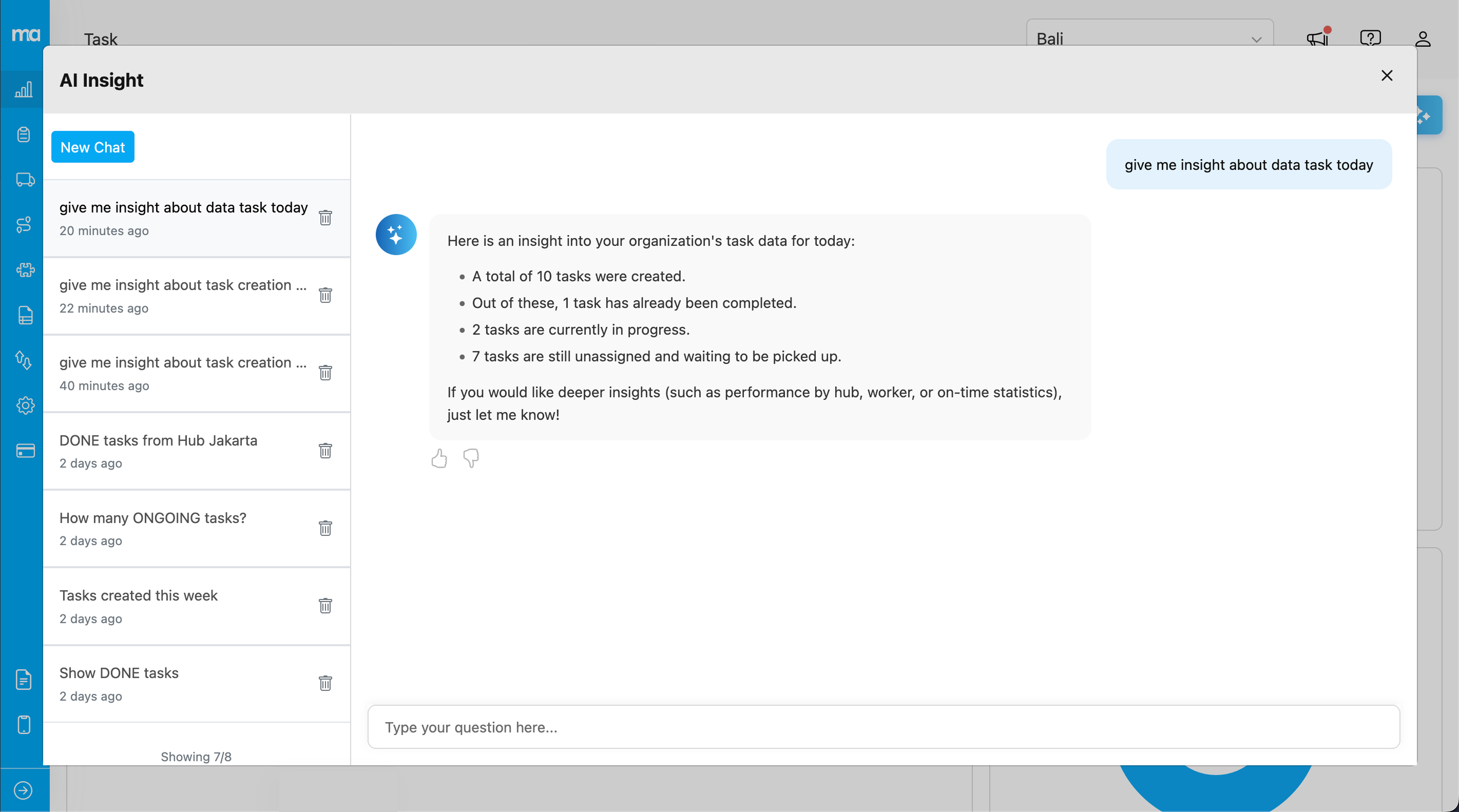Viewport: 1459px width, 812px height.
Task: Click the thumbs down feedback icon
Action: click(471, 458)
